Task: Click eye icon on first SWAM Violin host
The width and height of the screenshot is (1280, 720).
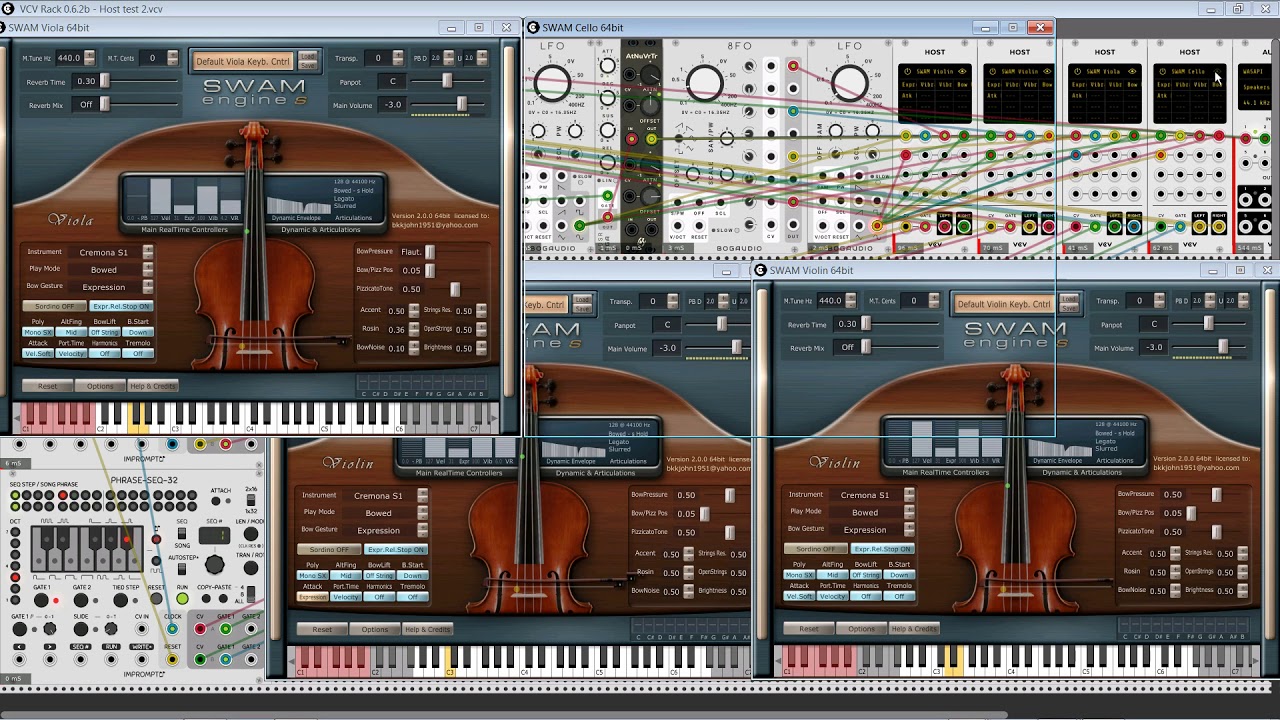Action: point(963,72)
